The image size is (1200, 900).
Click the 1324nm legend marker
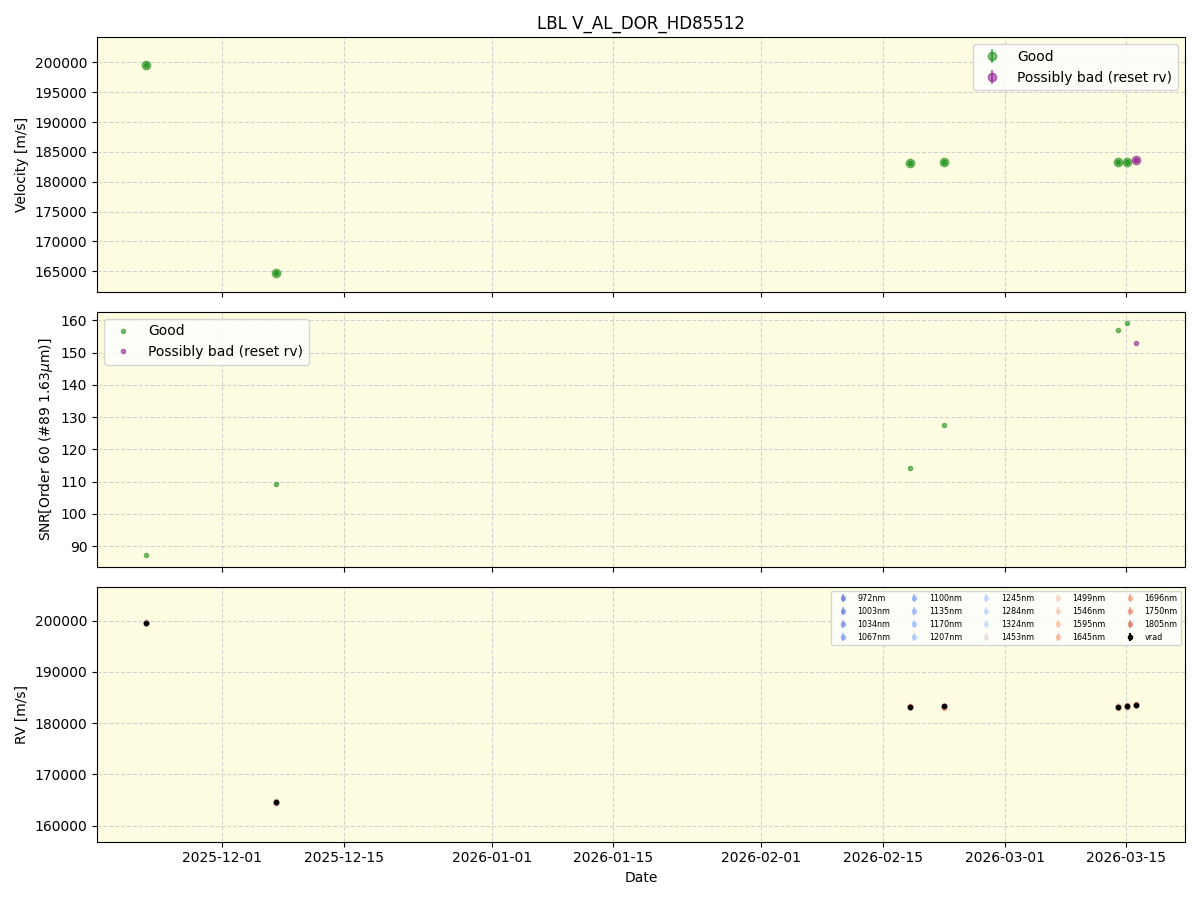click(x=986, y=624)
